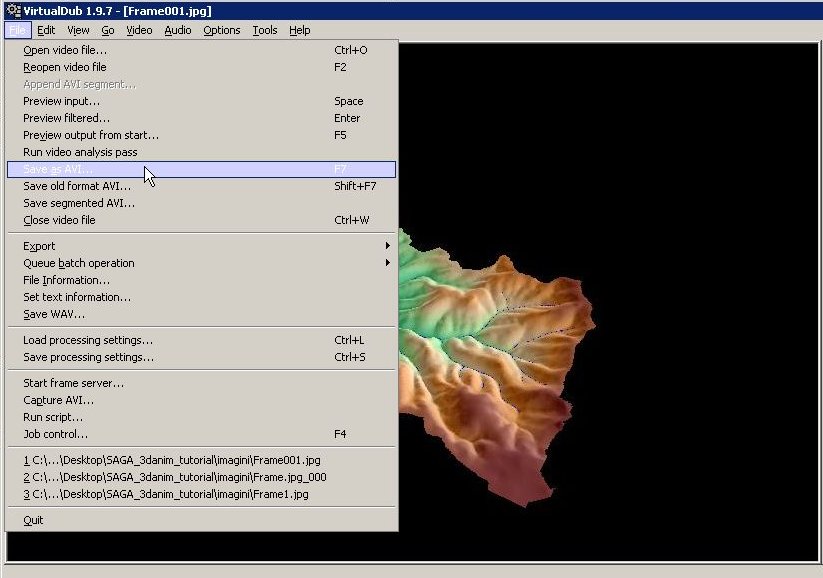This screenshot has height=578, width=823.
Task: Select Save WAV…
Action: tap(202, 314)
